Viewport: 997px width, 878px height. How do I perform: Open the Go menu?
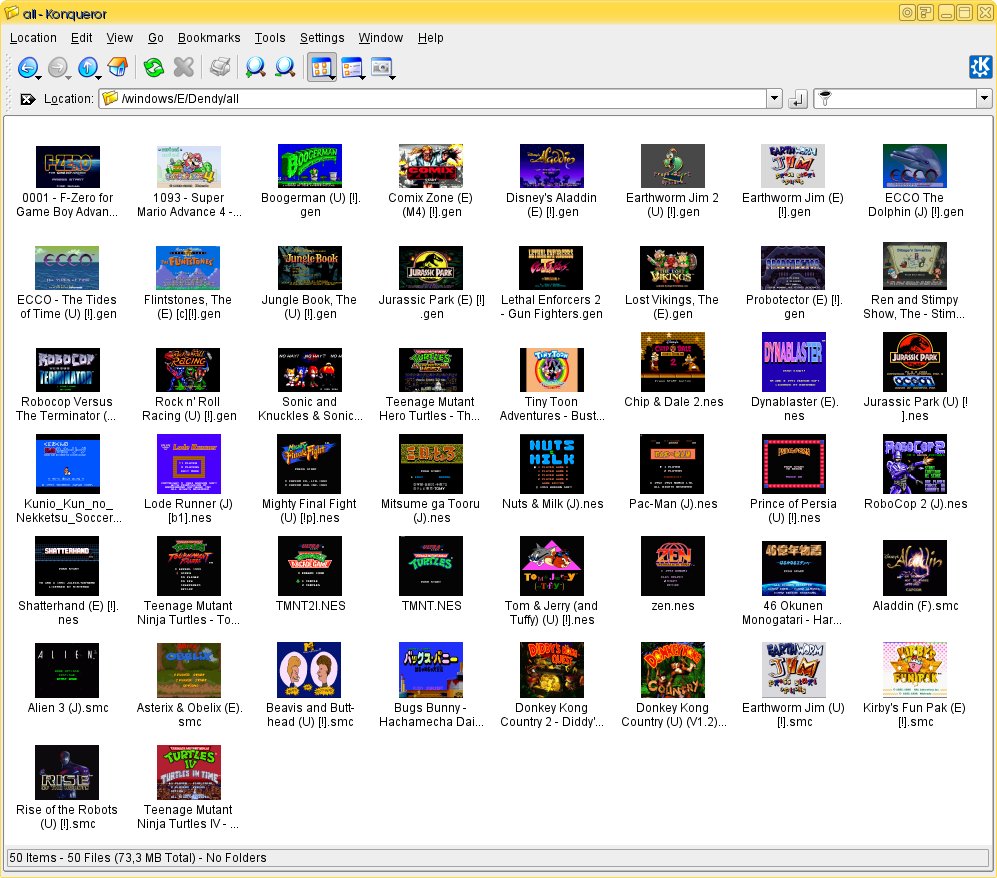point(156,38)
